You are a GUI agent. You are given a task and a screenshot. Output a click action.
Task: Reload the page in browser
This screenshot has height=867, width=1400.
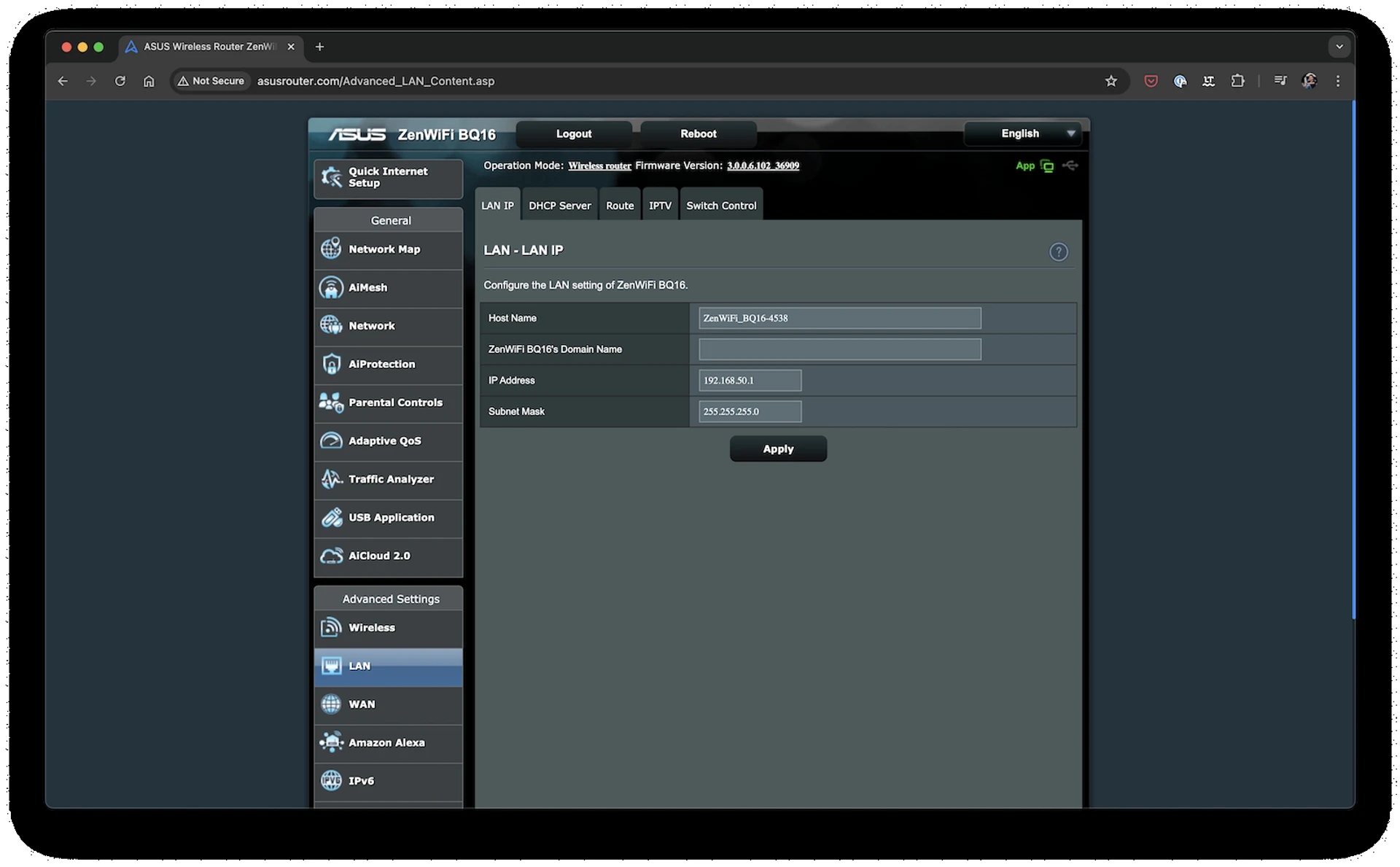120,81
